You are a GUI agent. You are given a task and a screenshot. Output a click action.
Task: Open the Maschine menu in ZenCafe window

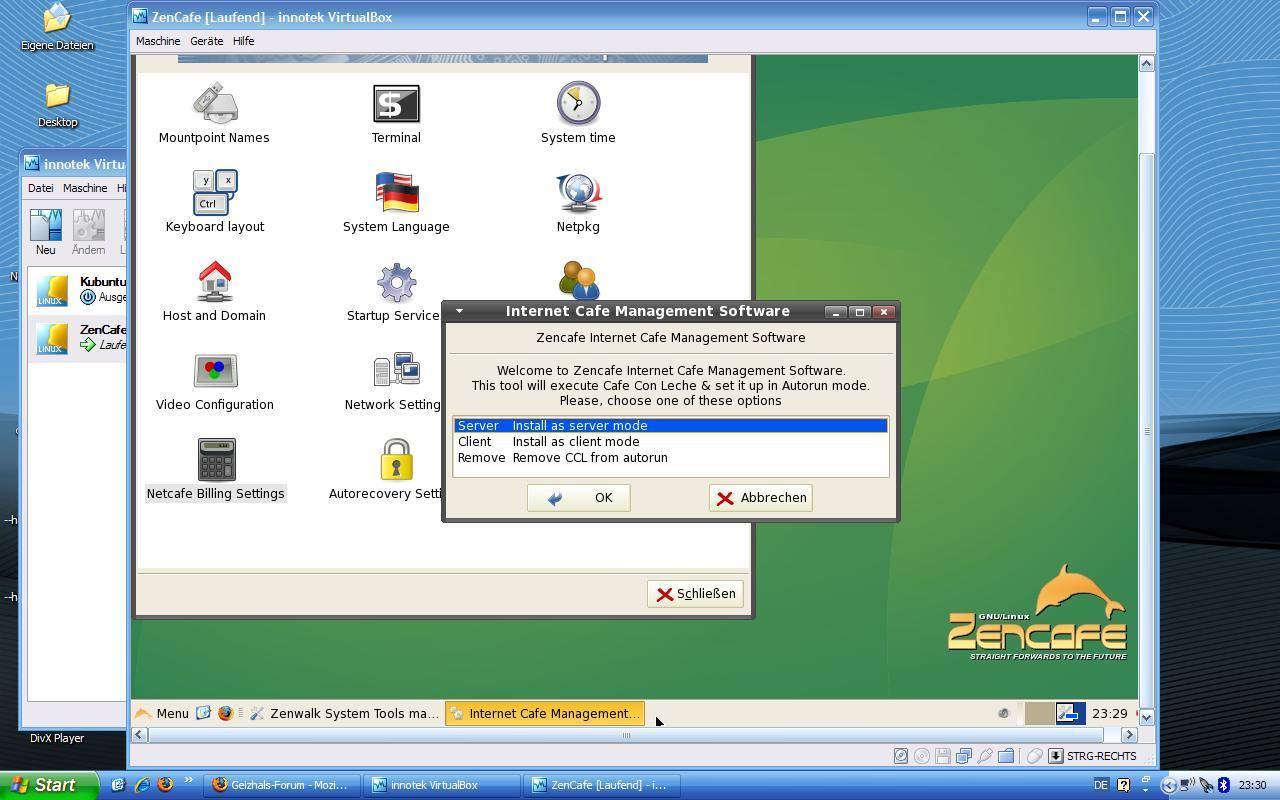pyautogui.click(x=158, y=41)
